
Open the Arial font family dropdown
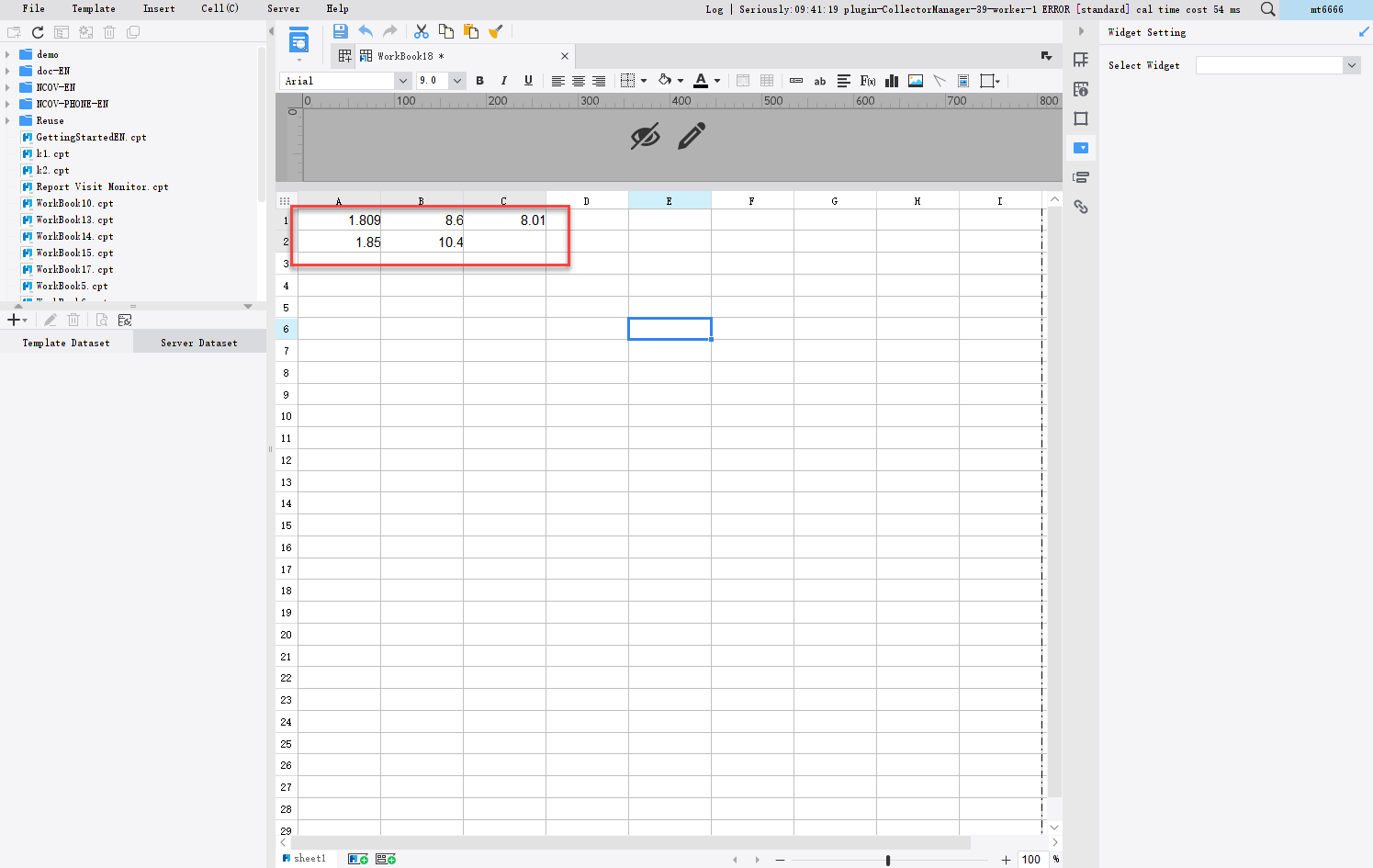tap(402, 81)
